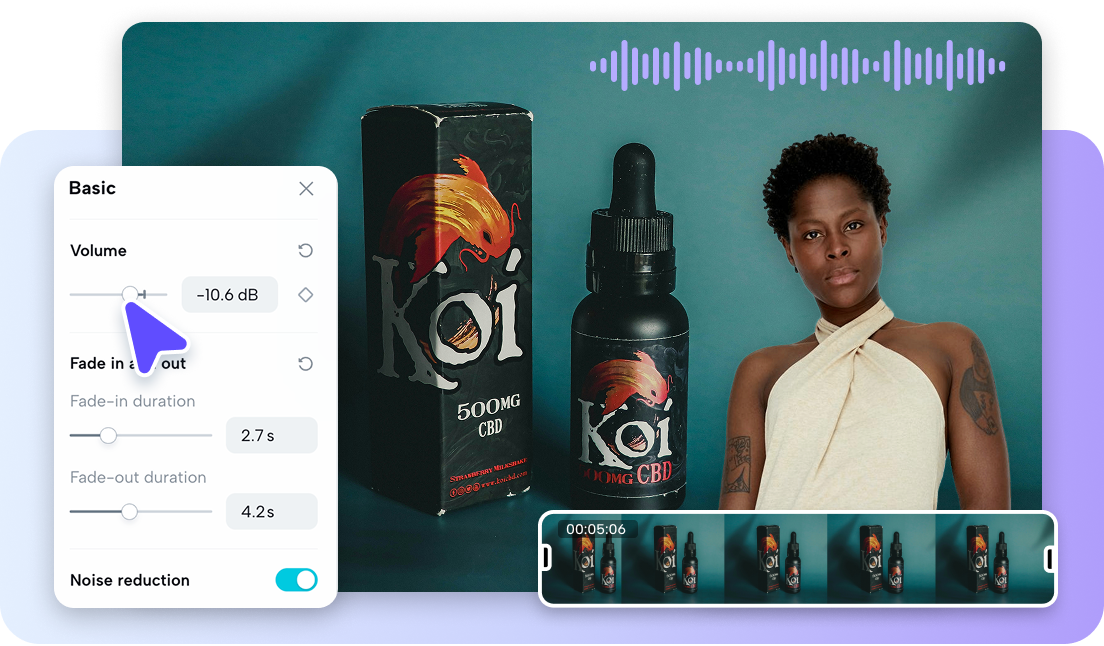
Task: Click the Fade-out duration slider handle
Action: (x=129, y=512)
